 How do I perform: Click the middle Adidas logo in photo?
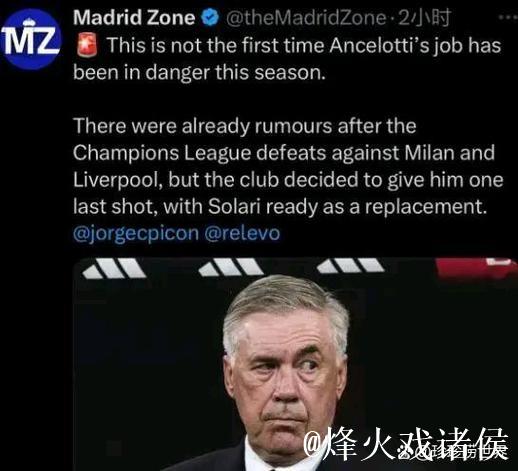click(231, 267)
